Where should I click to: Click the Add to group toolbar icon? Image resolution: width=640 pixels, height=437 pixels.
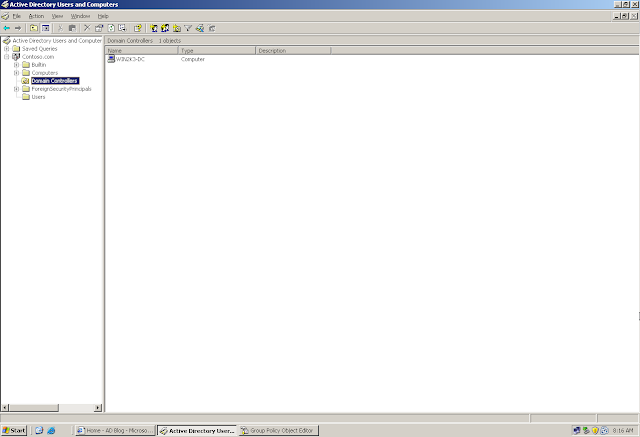(212, 28)
